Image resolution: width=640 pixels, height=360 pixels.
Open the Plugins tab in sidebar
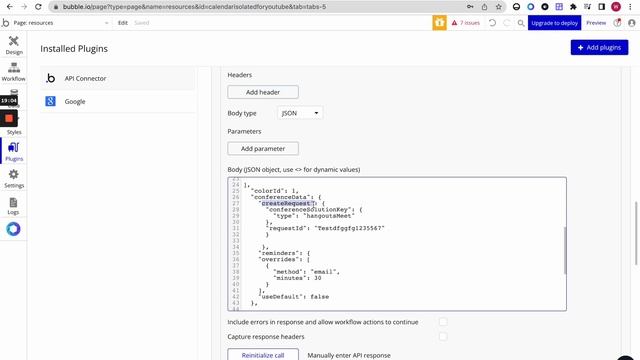(x=14, y=151)
